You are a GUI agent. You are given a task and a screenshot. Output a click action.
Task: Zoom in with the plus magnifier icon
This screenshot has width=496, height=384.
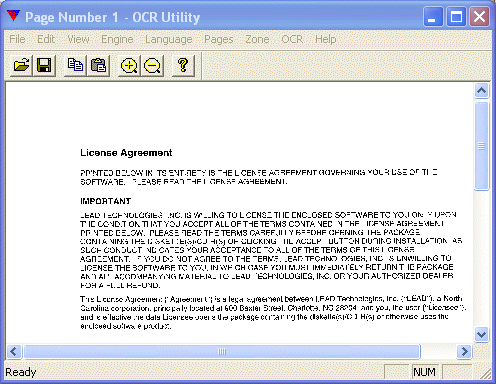click(x=129, y=65)
